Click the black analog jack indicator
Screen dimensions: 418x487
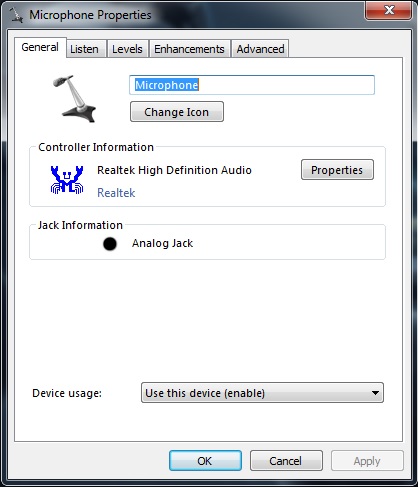point(110,244)
